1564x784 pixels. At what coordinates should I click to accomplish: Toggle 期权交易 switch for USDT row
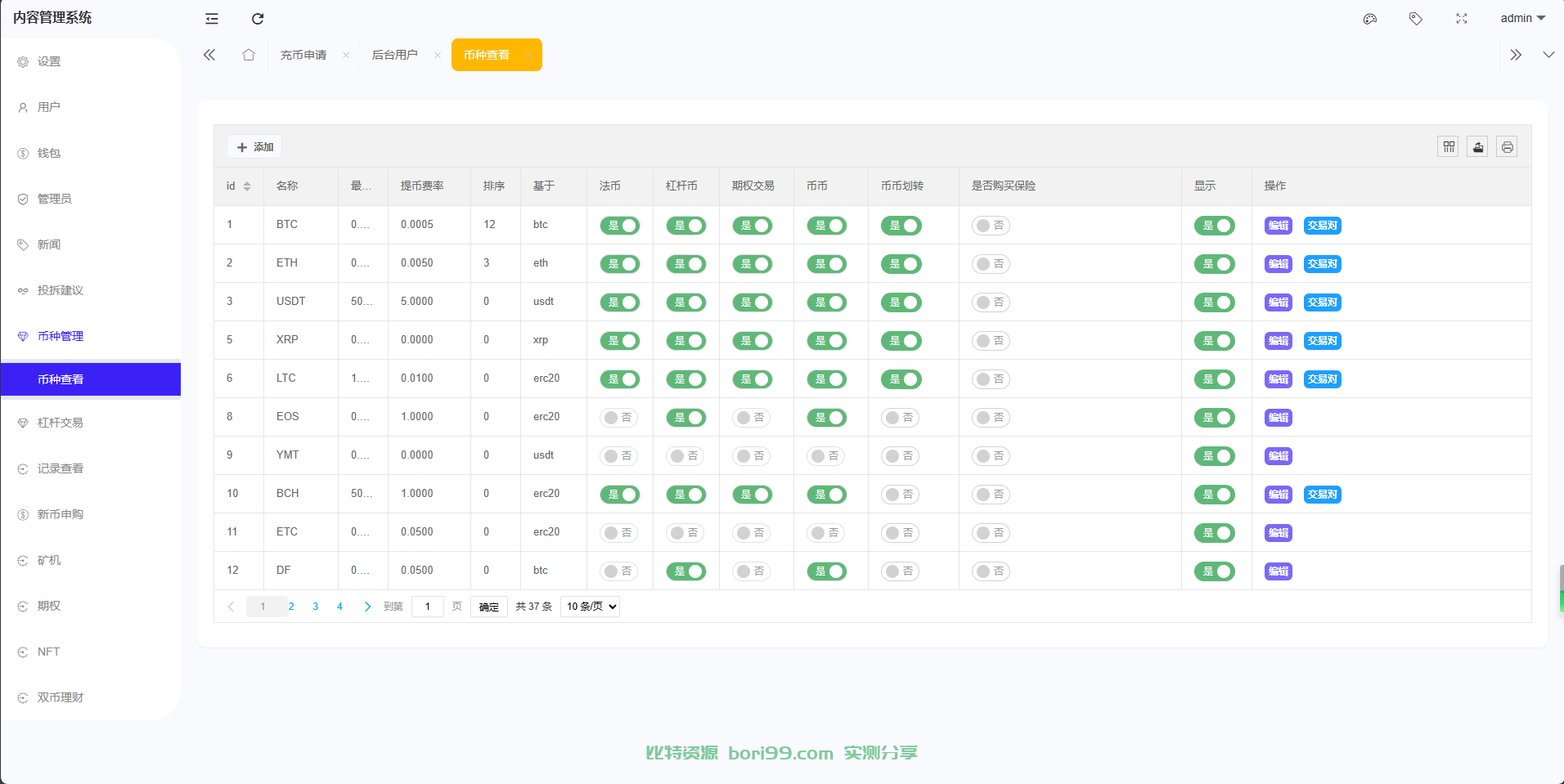[x=753, y=302]
